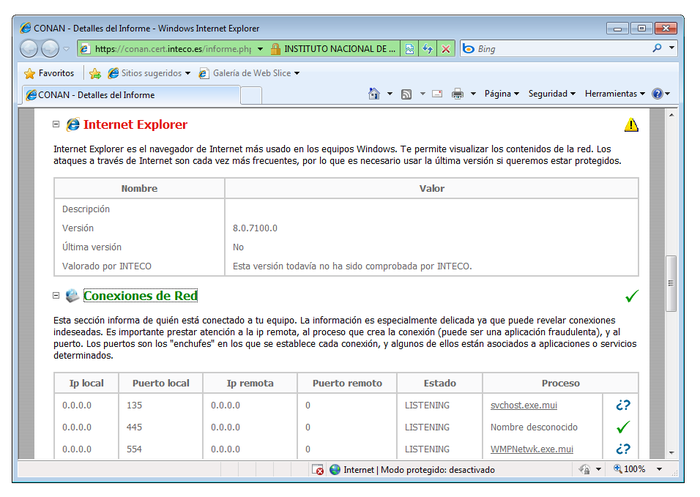Click the ¿? icon on WMPNetwk.exe.mui row

point(623,449)
